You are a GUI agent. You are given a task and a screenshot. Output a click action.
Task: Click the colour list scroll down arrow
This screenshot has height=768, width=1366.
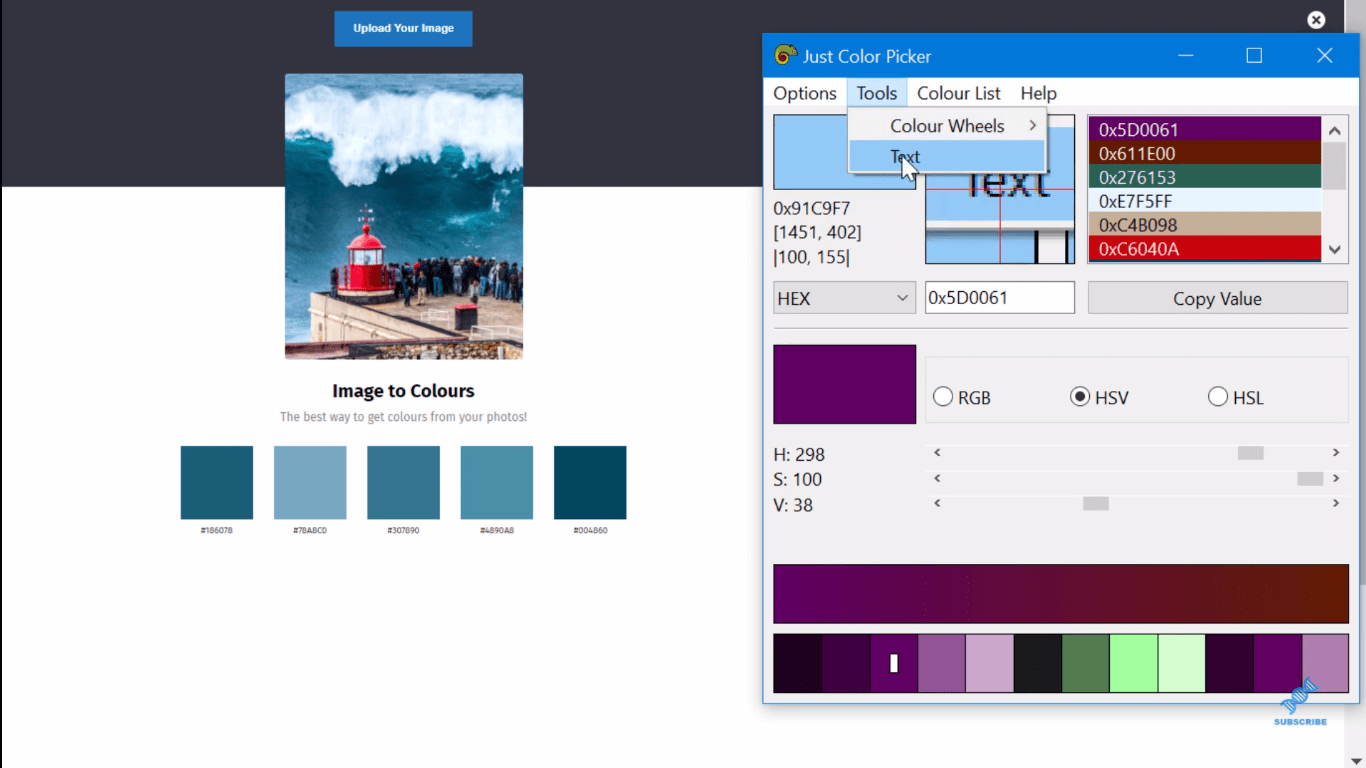(x=1334, y=249)
